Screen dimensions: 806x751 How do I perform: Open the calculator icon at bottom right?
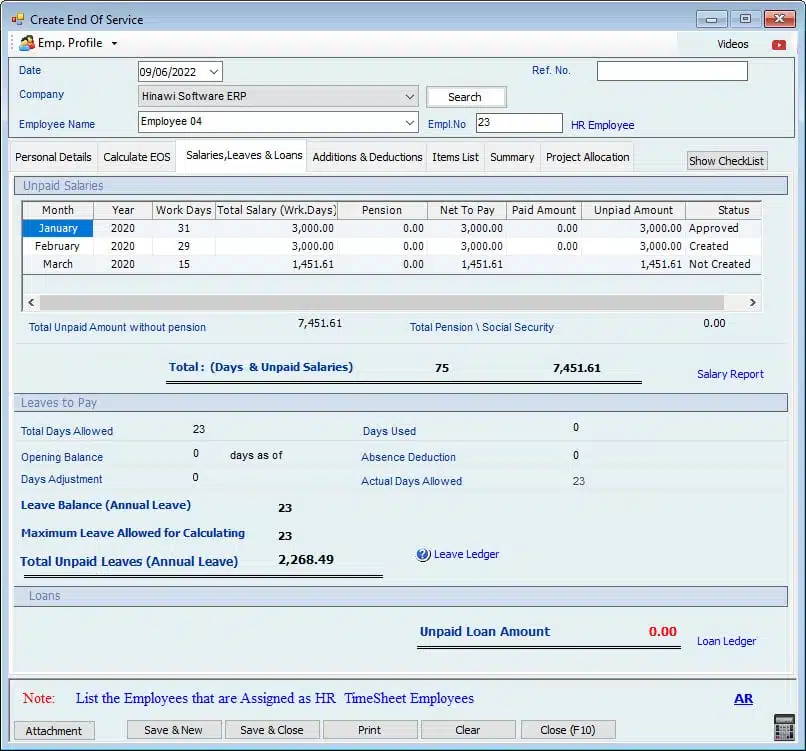(x=784, y=727)
